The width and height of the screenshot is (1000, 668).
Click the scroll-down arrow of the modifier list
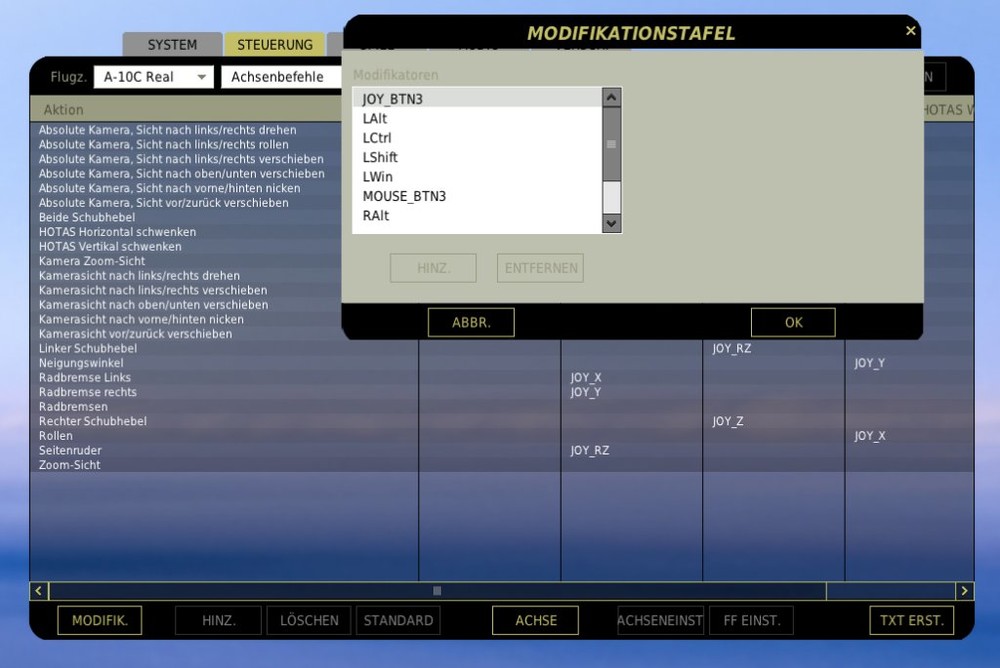tap(610, 224)
